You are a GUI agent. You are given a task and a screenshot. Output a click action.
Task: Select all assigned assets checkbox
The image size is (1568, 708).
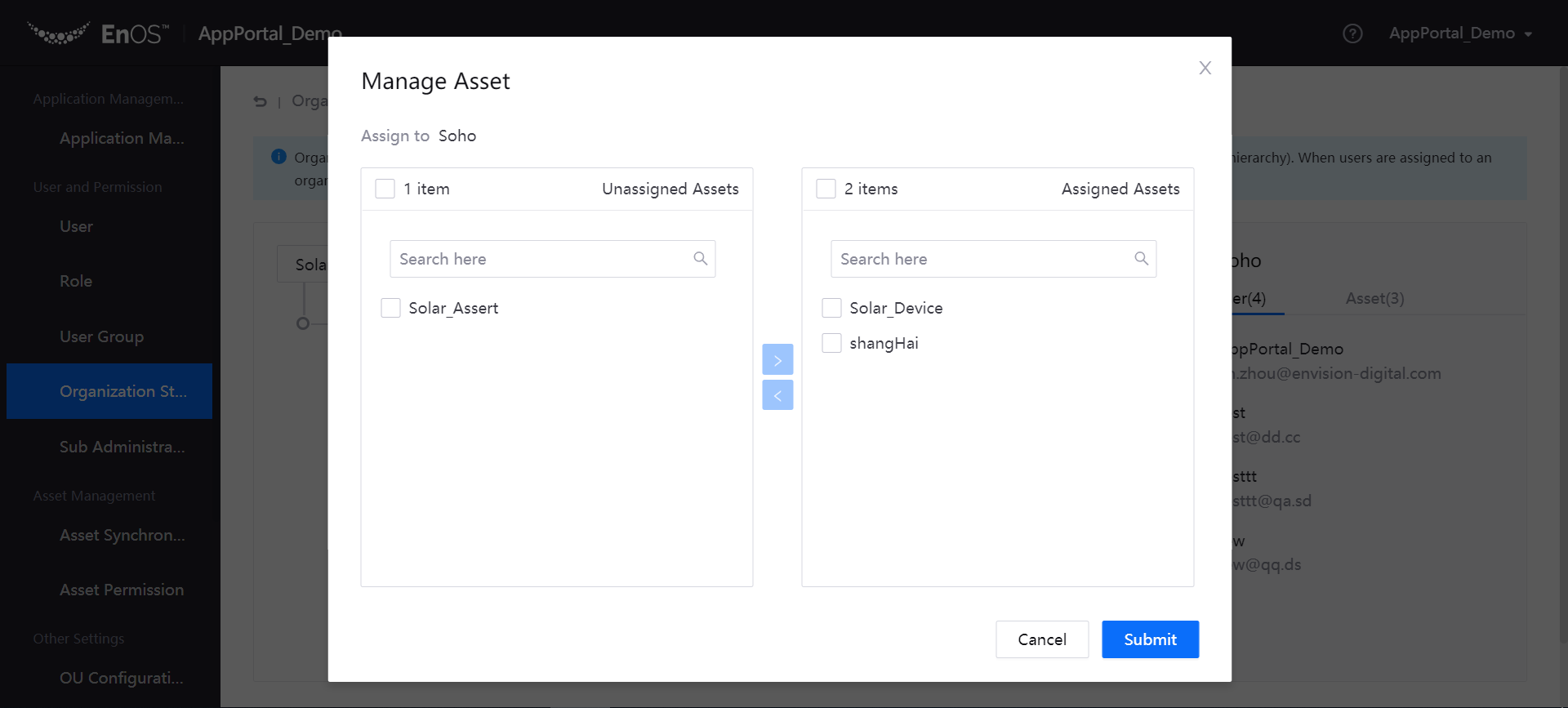point(826,189)
